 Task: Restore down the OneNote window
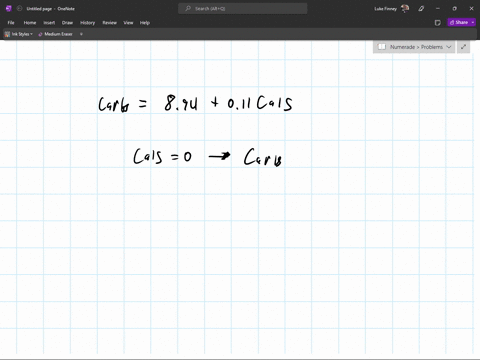pyautogui.click(x=454, y=9)
